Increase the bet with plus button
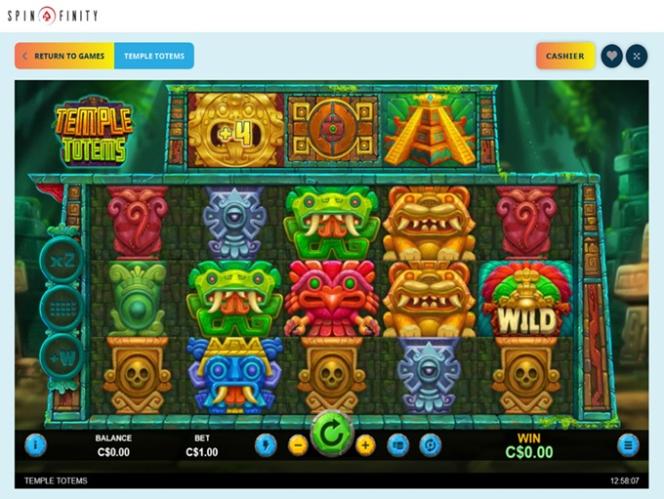The height and width of the screenshot is (499, 664). point(365,446)
